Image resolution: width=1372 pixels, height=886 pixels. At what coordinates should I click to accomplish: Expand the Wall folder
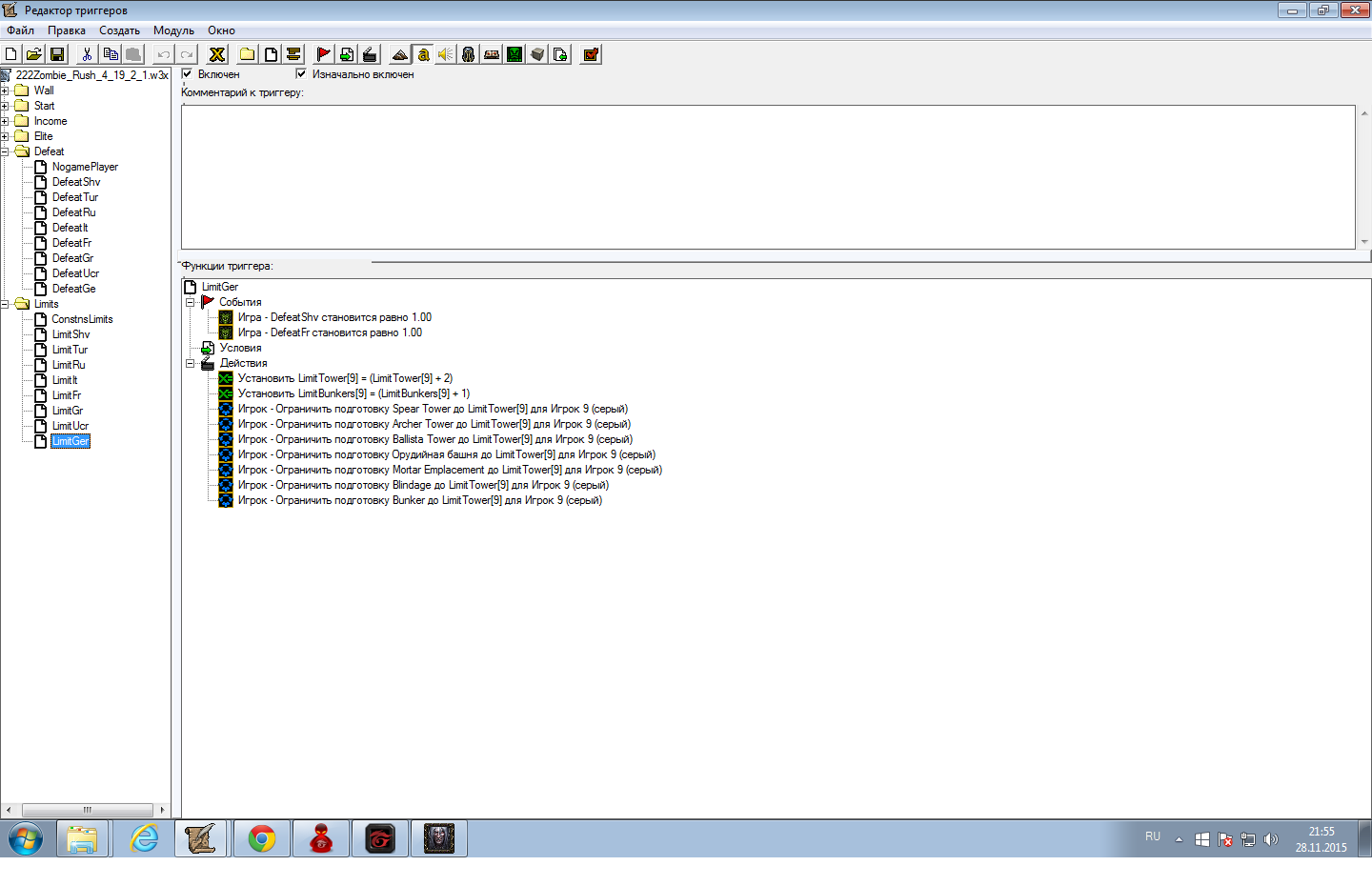tap(5, 91)
